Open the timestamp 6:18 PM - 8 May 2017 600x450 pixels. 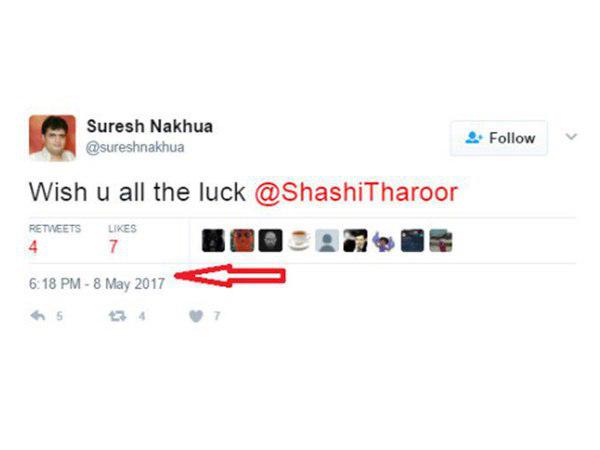coord(97,284)
